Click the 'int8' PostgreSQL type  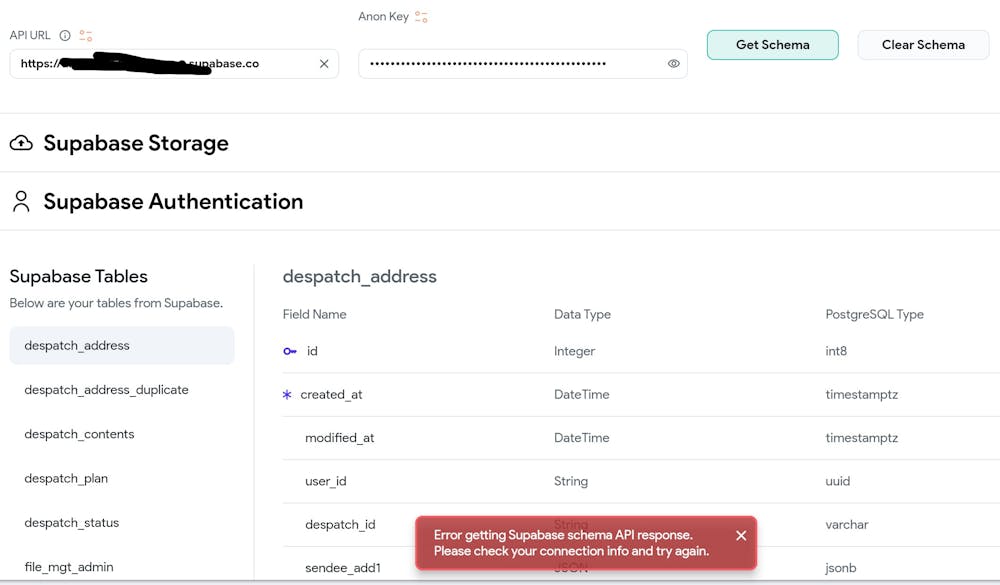[836, 352]
